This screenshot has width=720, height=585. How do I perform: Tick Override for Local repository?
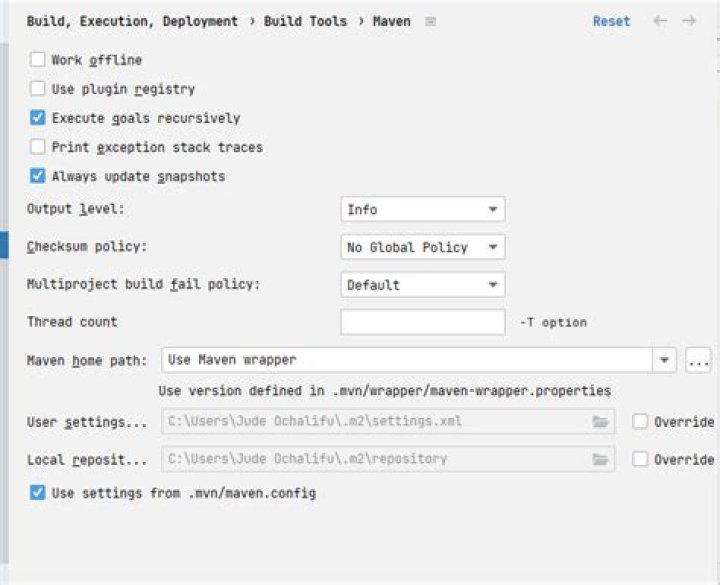click(640, 459)
